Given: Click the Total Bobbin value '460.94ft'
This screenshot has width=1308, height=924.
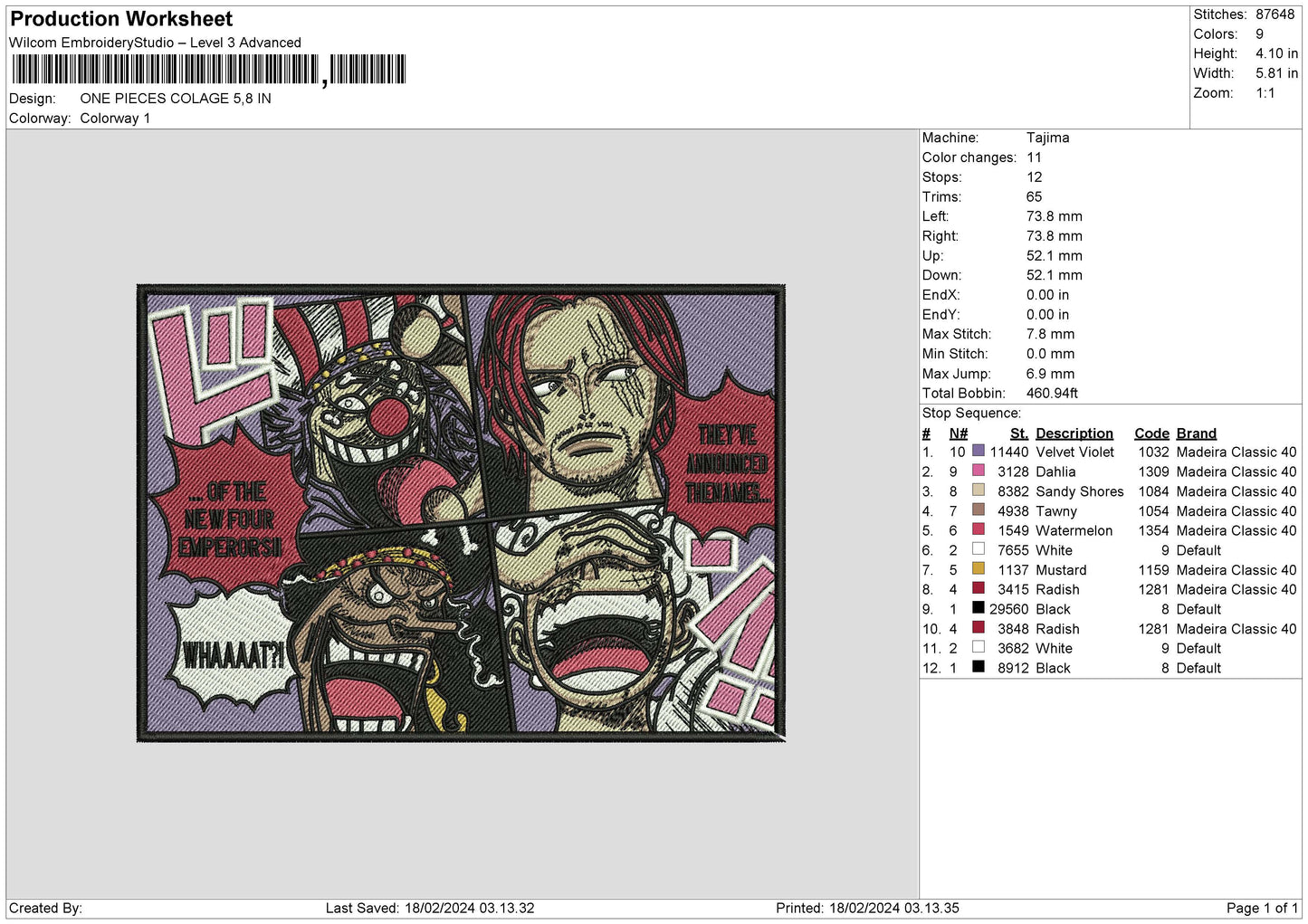Looking at the screenshot, I should coord(1052,394).
